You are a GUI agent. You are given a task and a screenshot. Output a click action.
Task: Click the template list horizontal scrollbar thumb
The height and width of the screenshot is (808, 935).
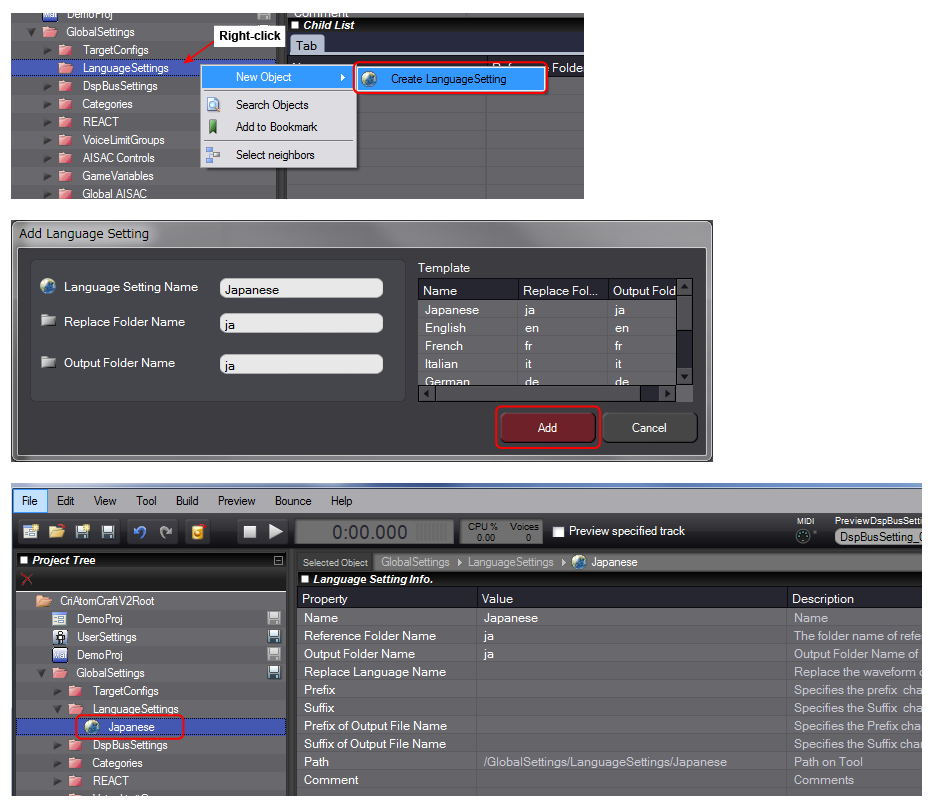point(538,394)
